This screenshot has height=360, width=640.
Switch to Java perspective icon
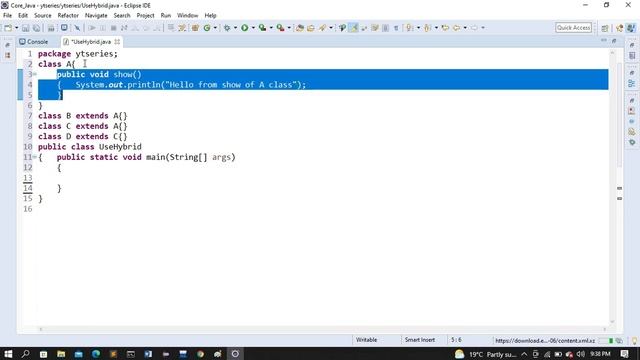pyautogui.click(x=631, y=28)
